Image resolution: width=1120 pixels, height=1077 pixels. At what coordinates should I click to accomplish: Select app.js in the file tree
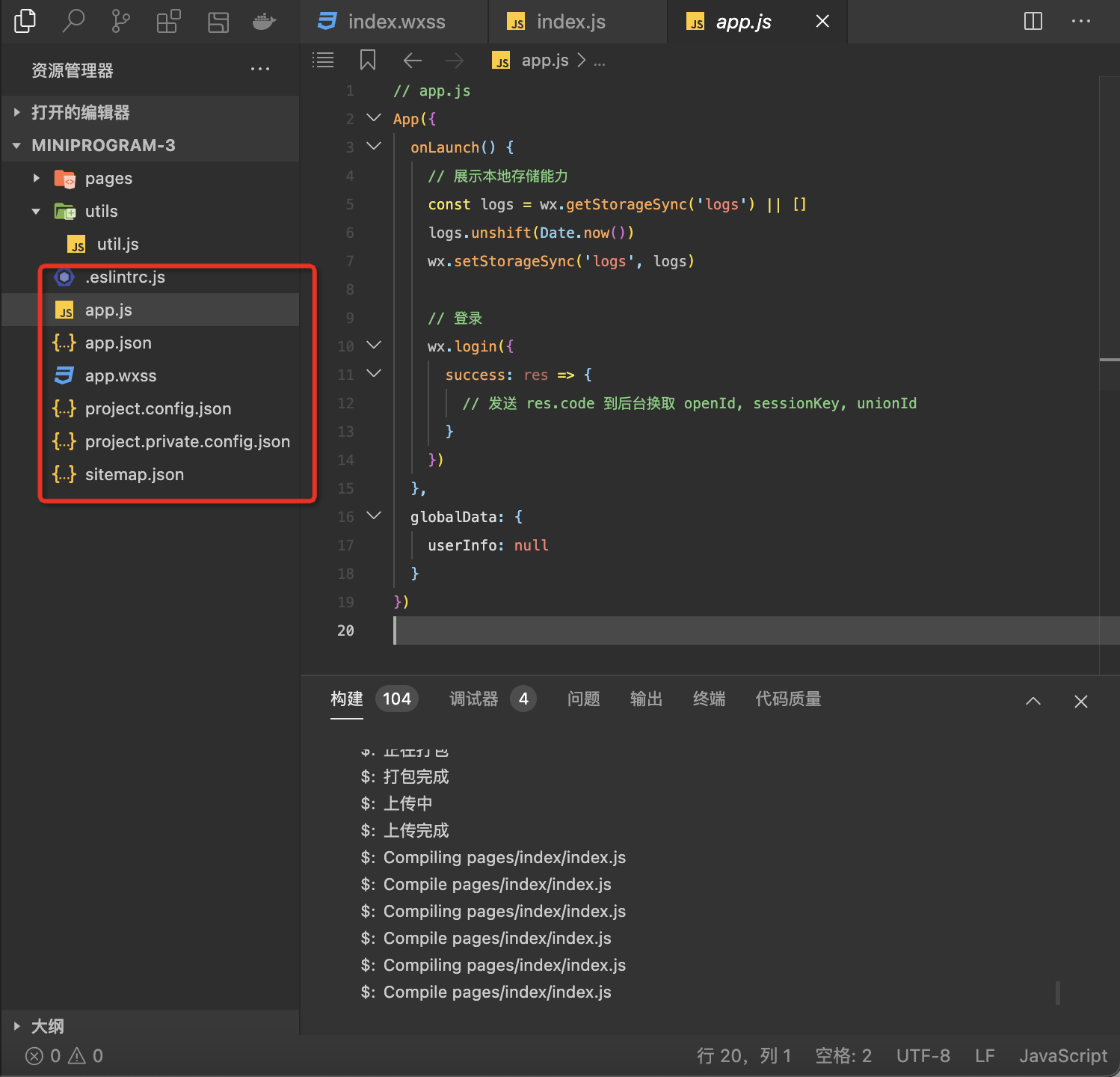[150, 310]
